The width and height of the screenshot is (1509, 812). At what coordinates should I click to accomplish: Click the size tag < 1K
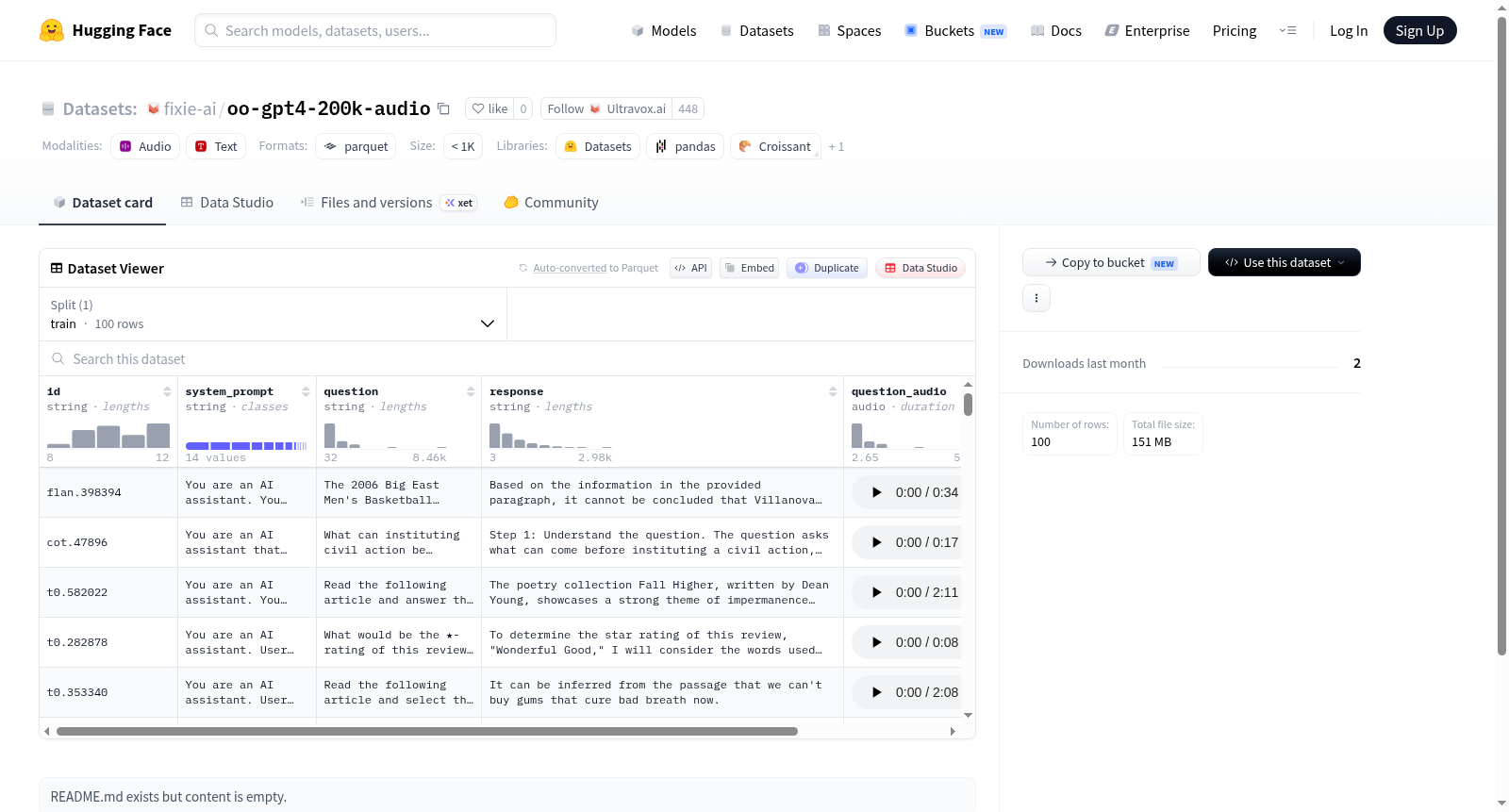tap(463, 146)
